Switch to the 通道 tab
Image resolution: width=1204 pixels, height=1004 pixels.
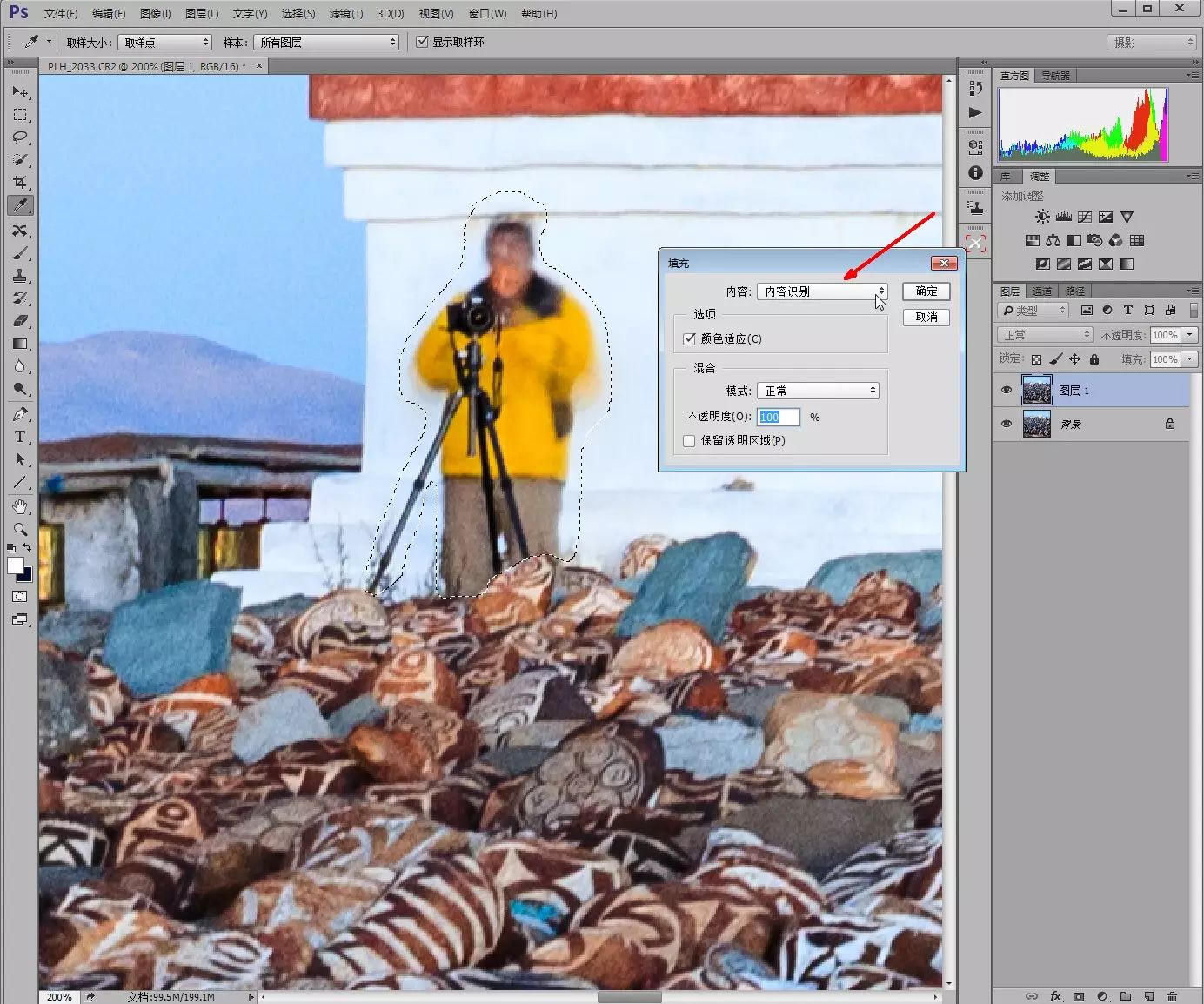pyautogui.click(x=1042, y=291)
